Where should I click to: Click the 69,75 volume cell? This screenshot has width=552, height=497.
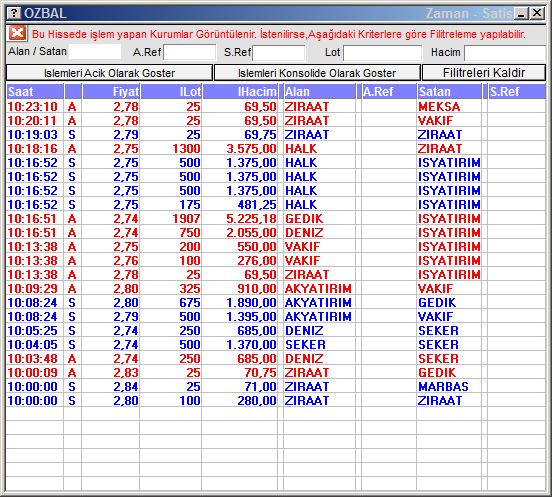coord(260,135)
